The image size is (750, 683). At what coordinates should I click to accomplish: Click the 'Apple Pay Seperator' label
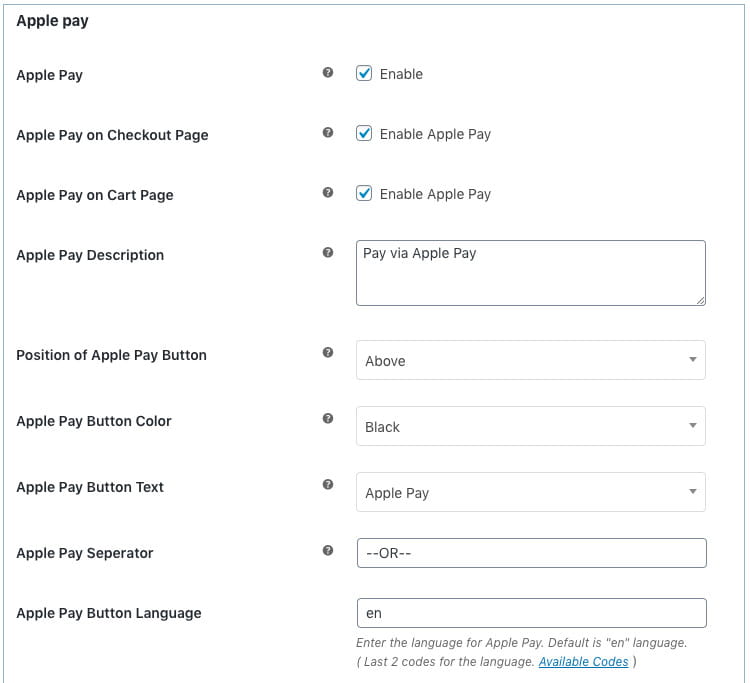pos(85,553)
